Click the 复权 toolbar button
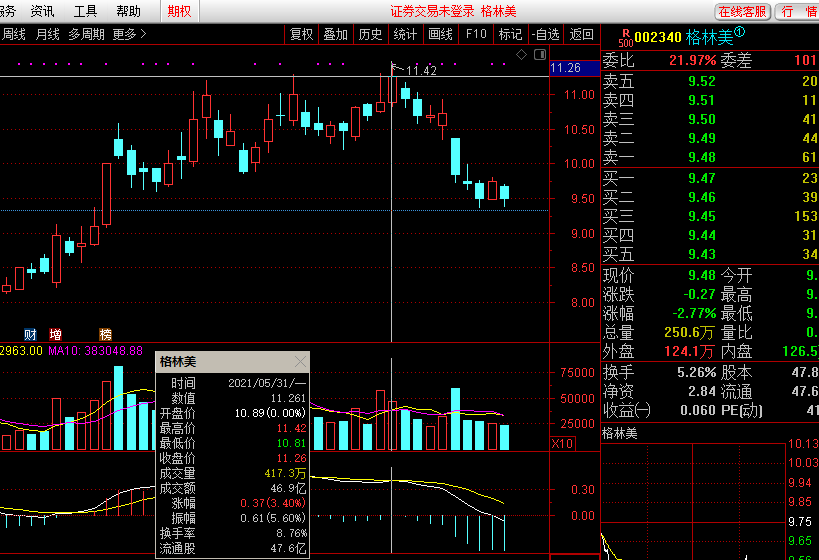This screenshot has width=819, height=560. pyautogui.click(x=301, y=34)
